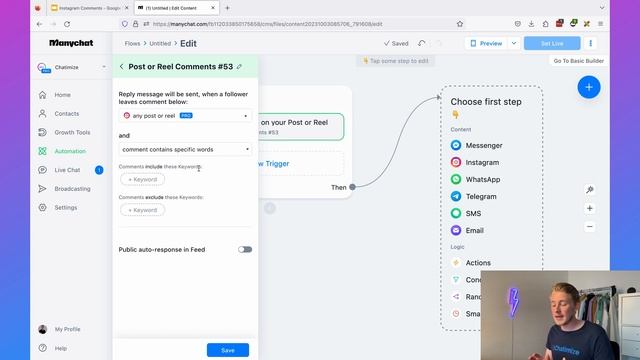Click New Trigger in the starting step
This screenshot has width=640, height=360.
click(301, 163)
